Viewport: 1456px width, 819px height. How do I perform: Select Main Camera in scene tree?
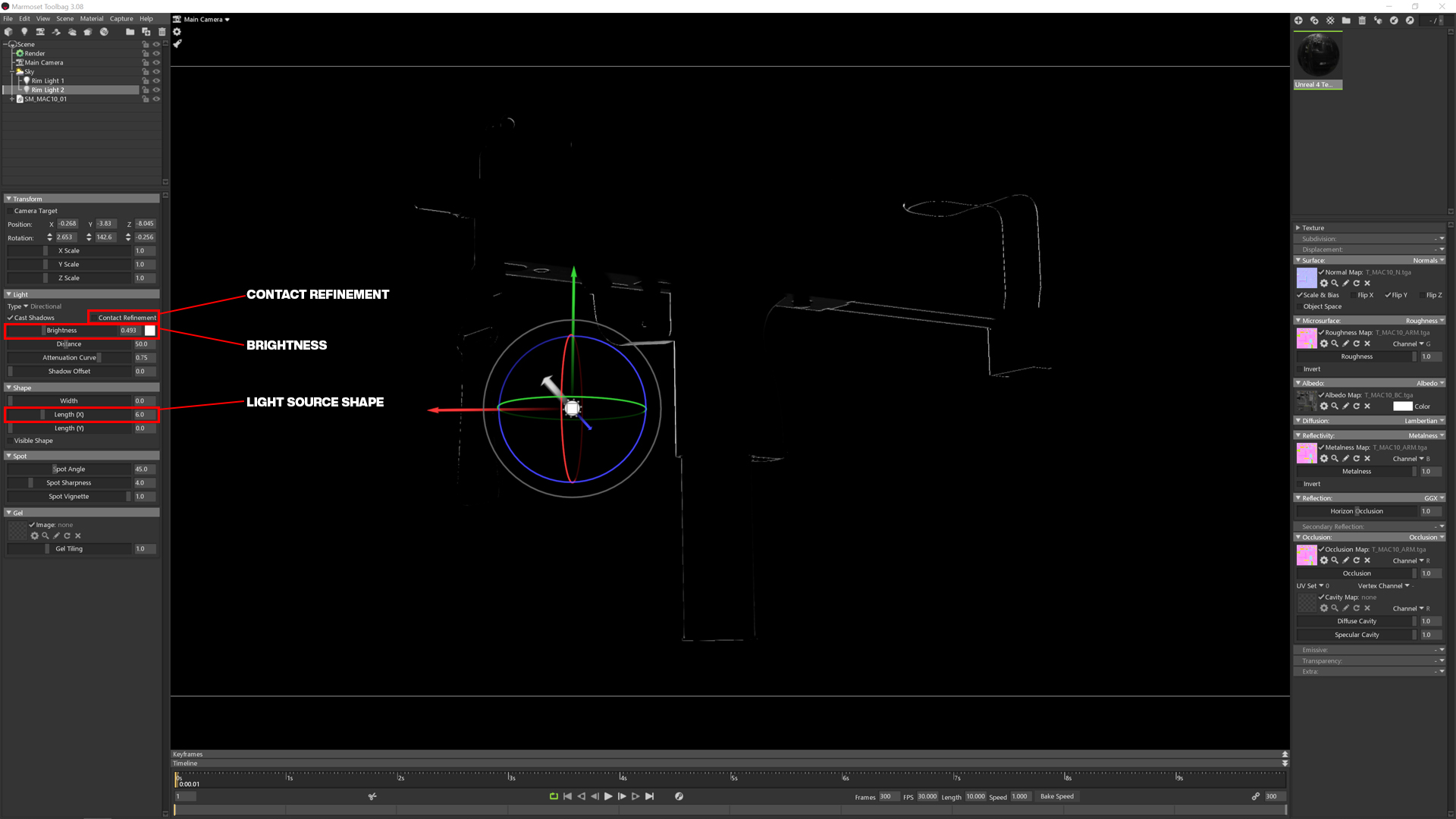43,62
